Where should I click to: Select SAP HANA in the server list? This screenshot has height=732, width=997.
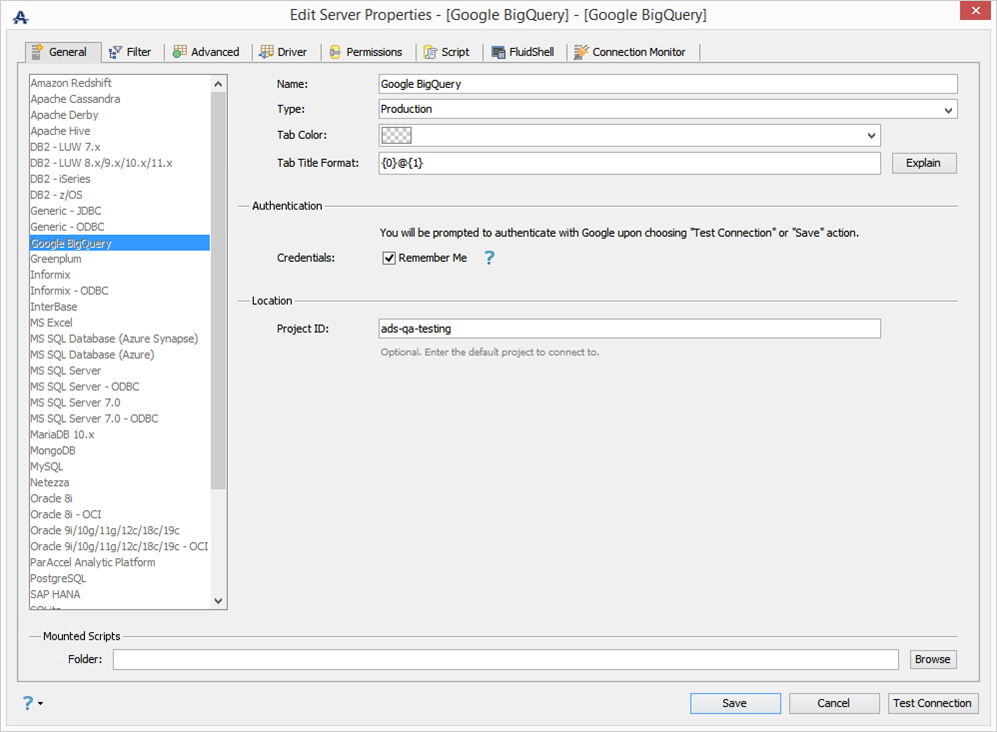[x=120, y=594]
